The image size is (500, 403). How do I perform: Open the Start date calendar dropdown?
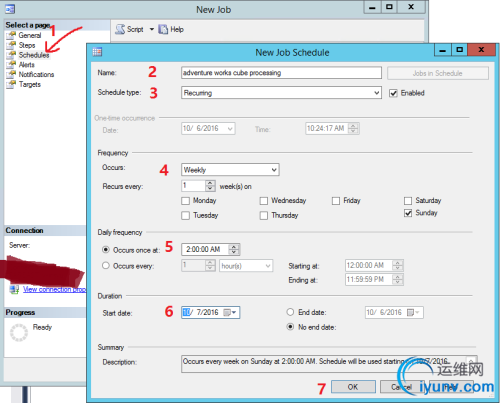(230, 312)
